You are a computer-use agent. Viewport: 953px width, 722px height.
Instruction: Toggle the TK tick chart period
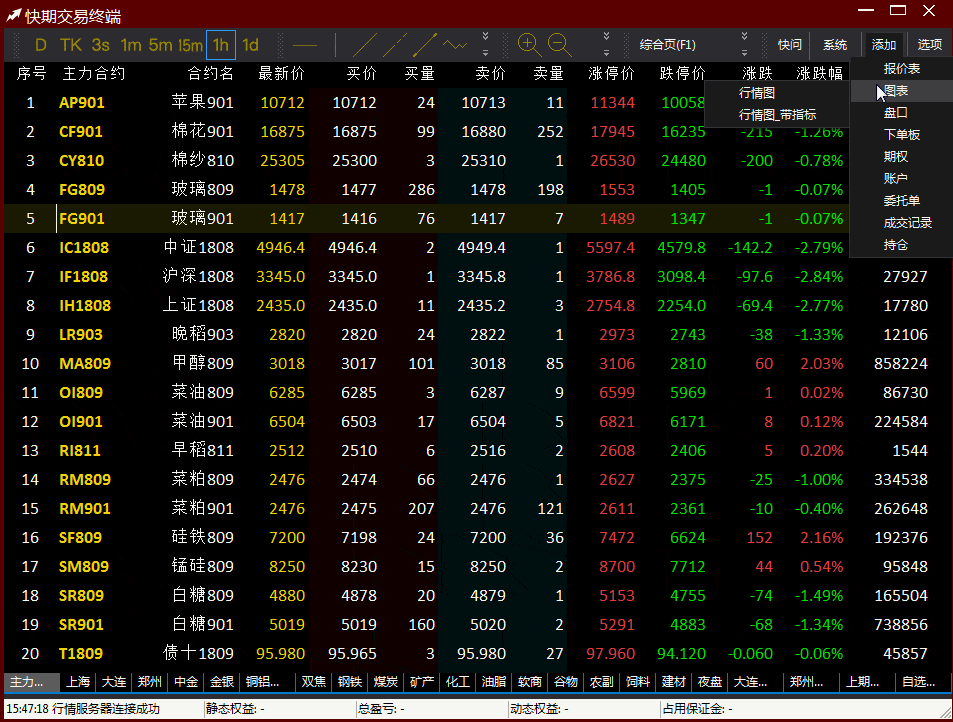(x=70, y=45)
